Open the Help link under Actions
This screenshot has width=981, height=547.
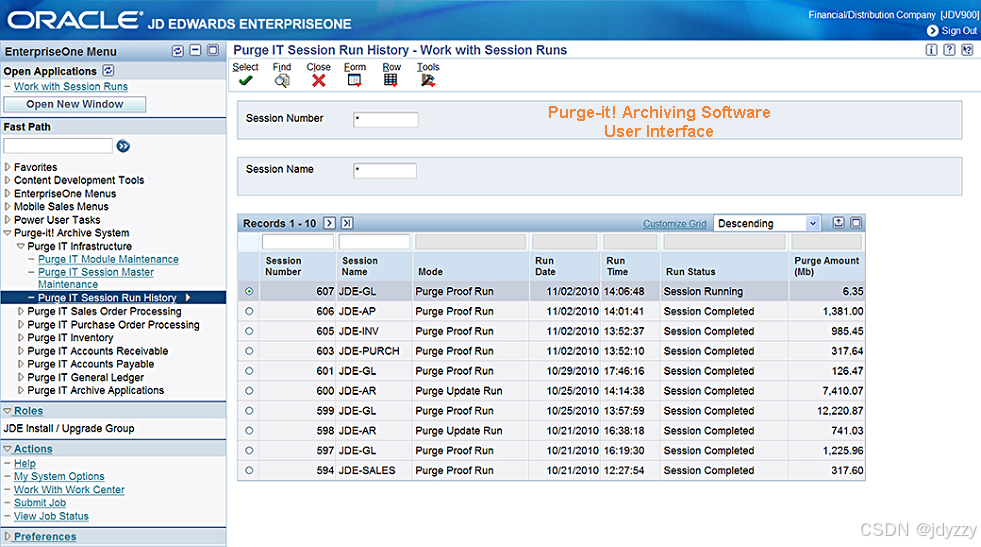pyautogui.click(x=25, y=463)
